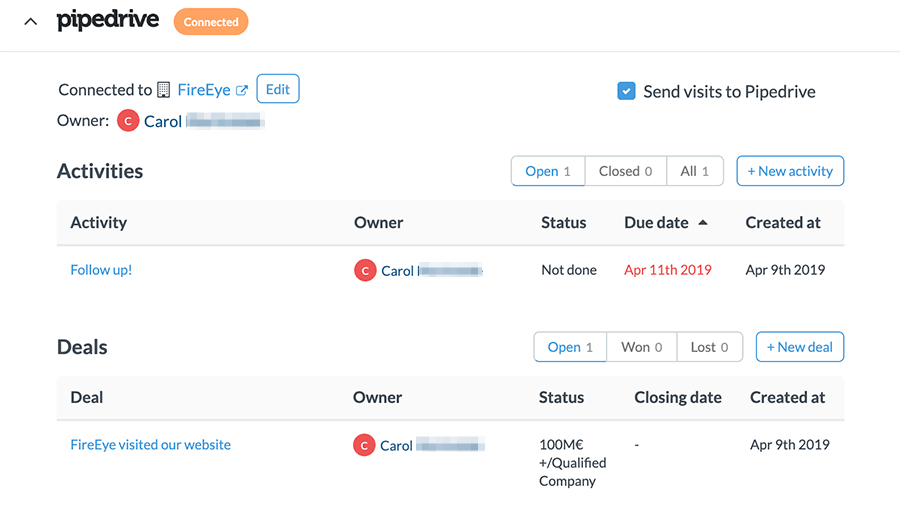The width and height of the screenshot is (900, 521).
Task: Click the Edit button next to FireEye
Action: [278, 89]
